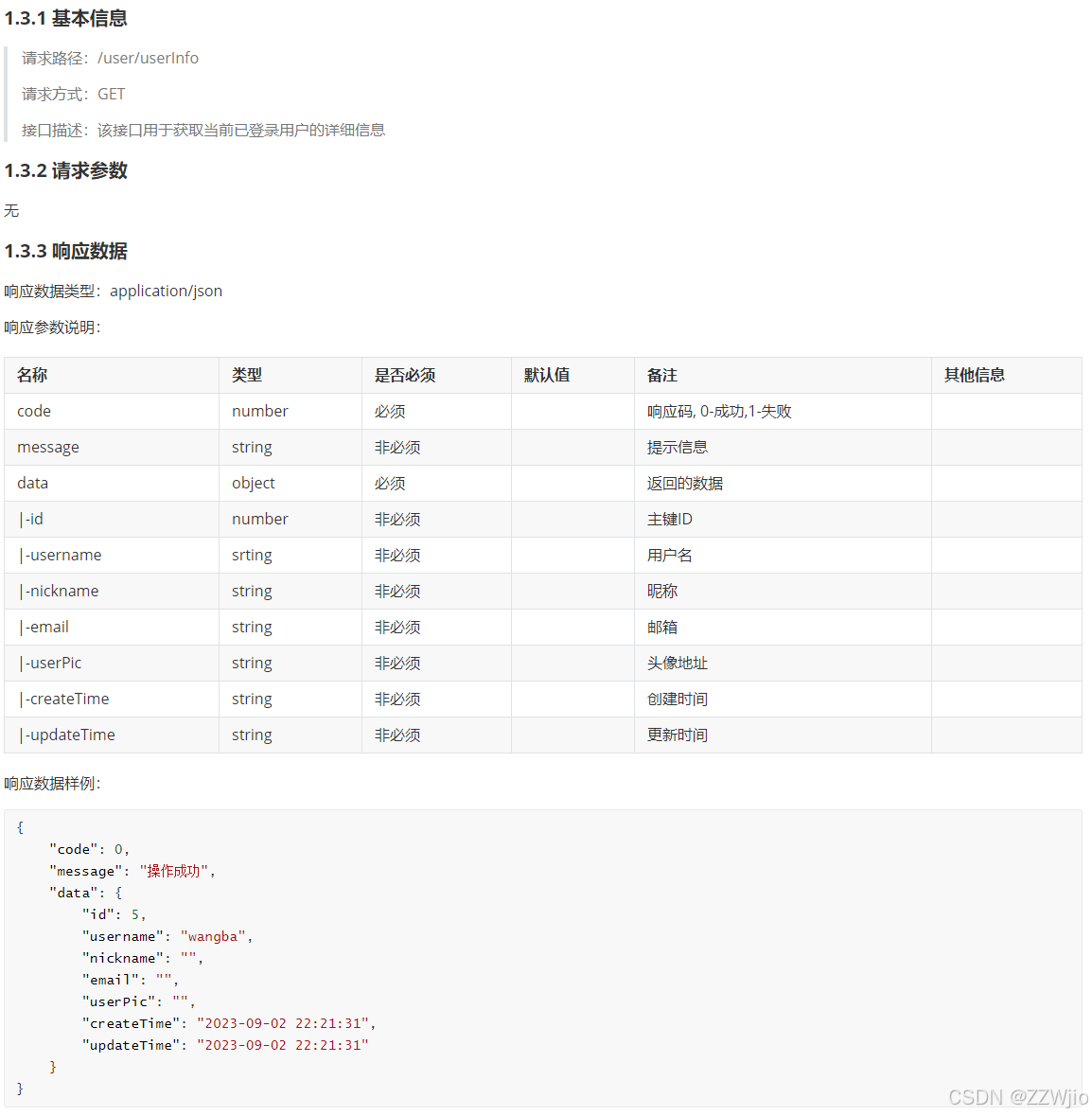The width and height of the screenshot is (1092, 1116).
Task: Click the heading "1.3.3 响应数据"
Action: (66, 251)
